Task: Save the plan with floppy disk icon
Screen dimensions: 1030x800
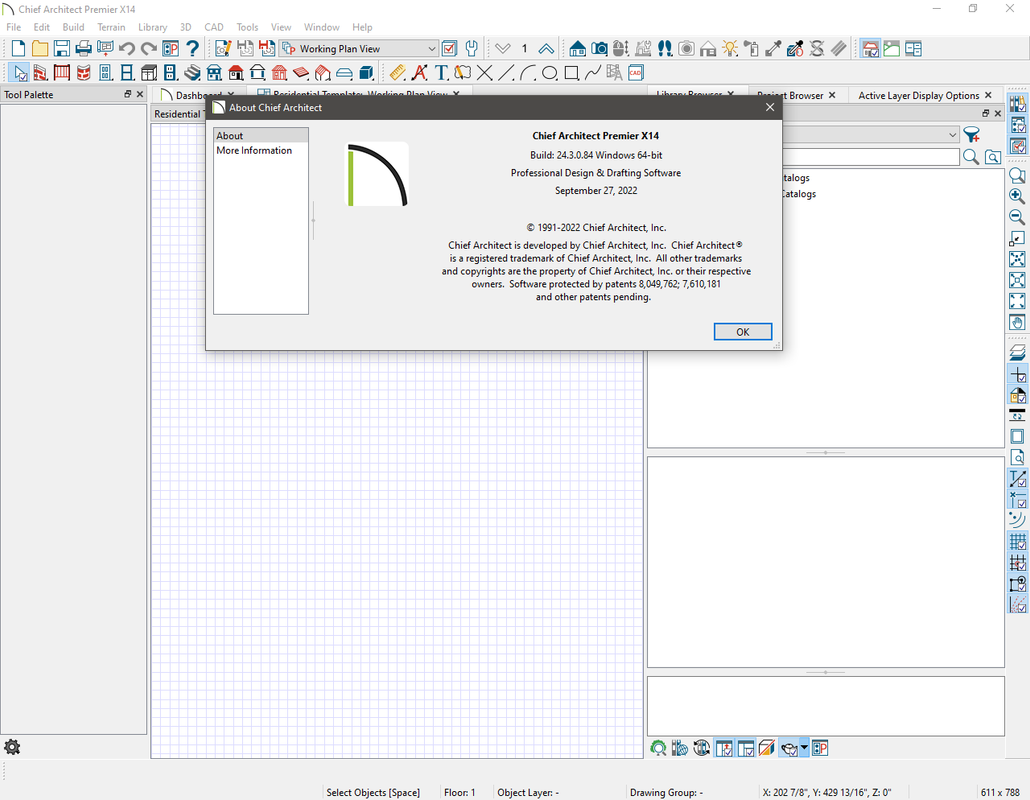Action: (x=62, y=49)
